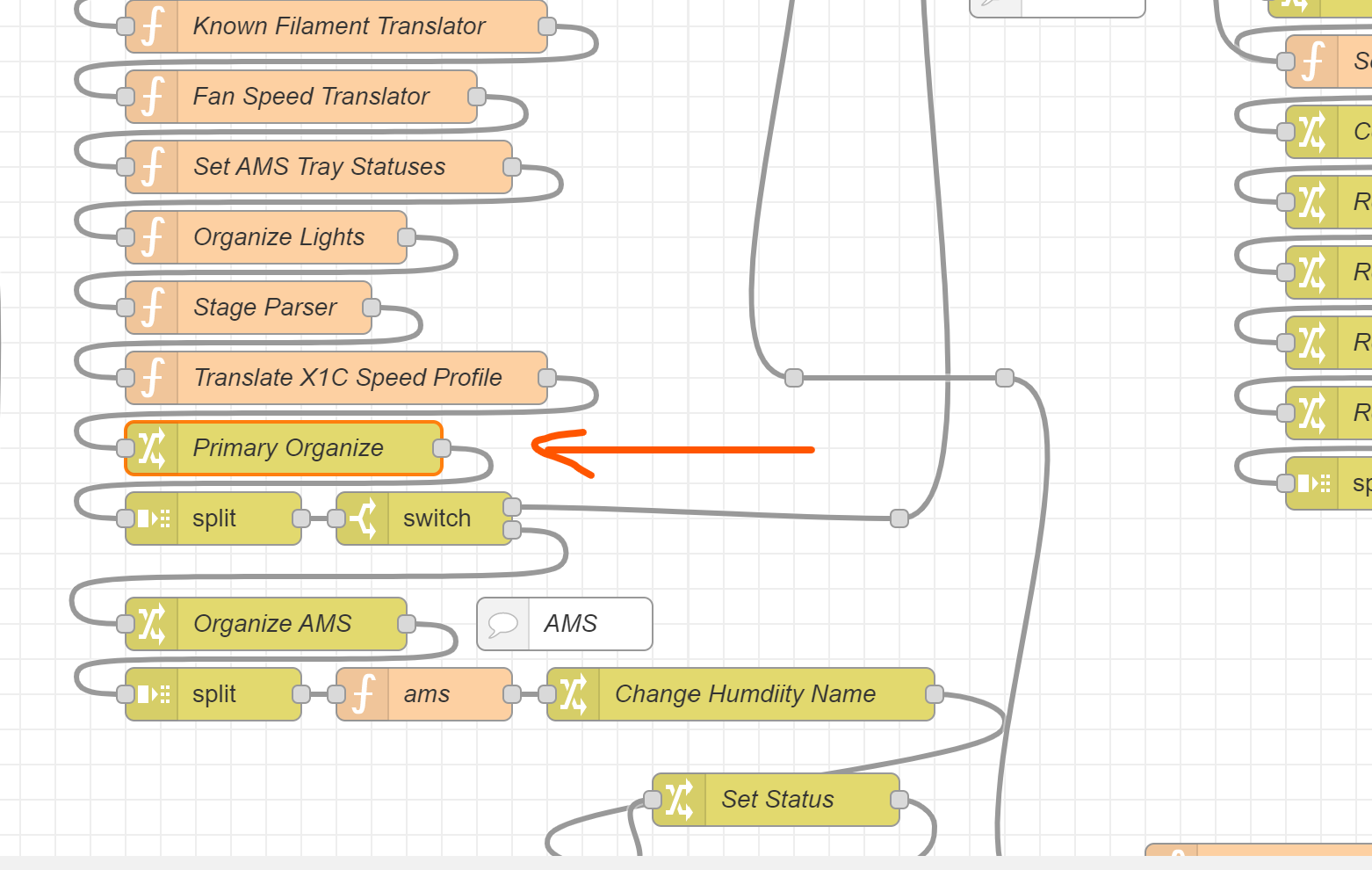Select the Change Humdiity Name label
This screenshot has width=1372, height=870.
click(745, 694)
